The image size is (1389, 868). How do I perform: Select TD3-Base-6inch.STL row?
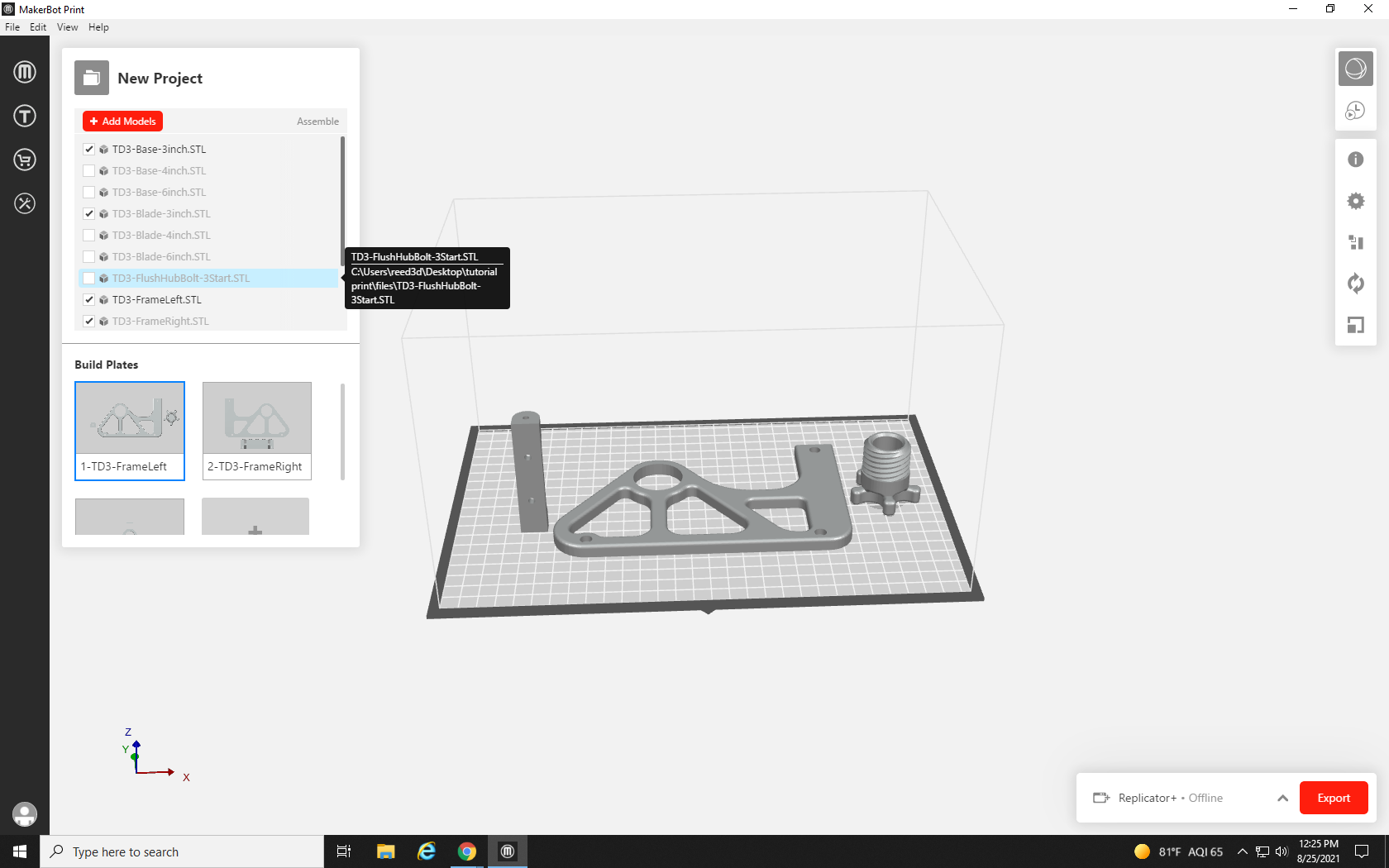[209, 193]
